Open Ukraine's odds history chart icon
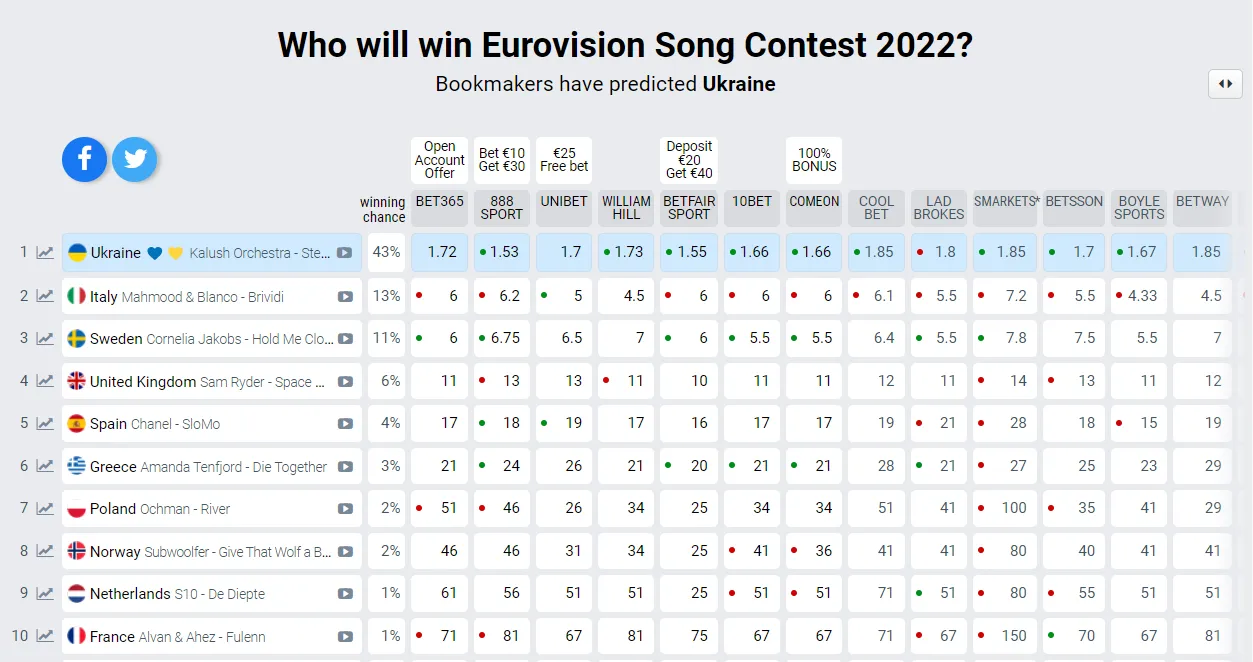 (45, 253)
